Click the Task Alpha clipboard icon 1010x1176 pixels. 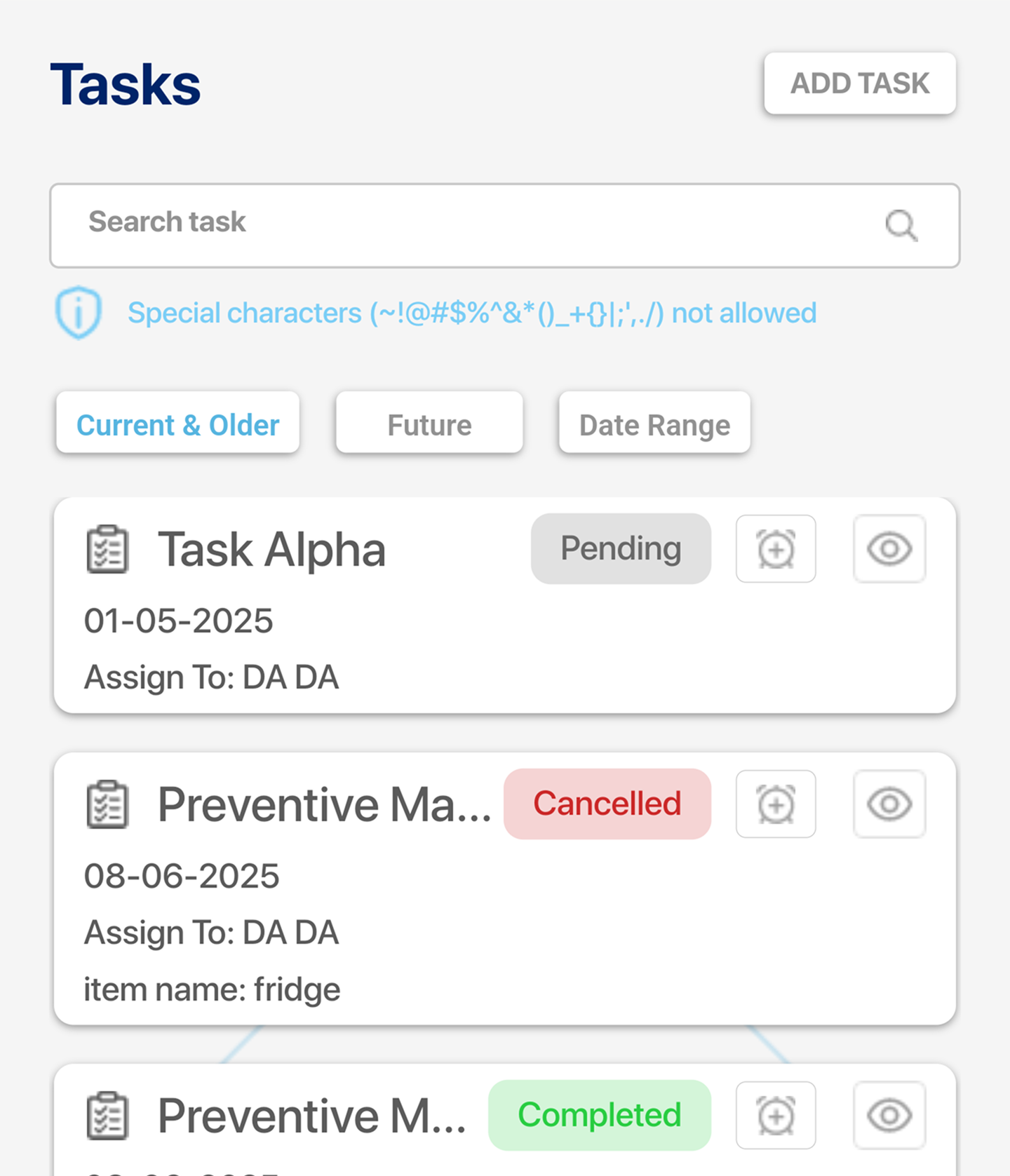(107, 549)
